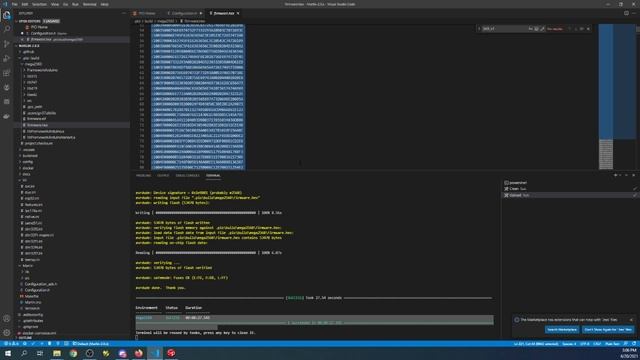Expand the replace toggle in find widget
Image resolution: width=640 pixels, height=360 pixels.
[x=479, y=29]
